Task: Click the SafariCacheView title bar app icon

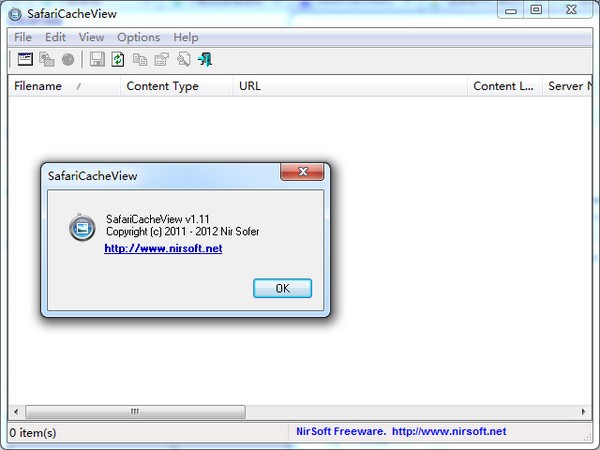Action: click(15, 14)
